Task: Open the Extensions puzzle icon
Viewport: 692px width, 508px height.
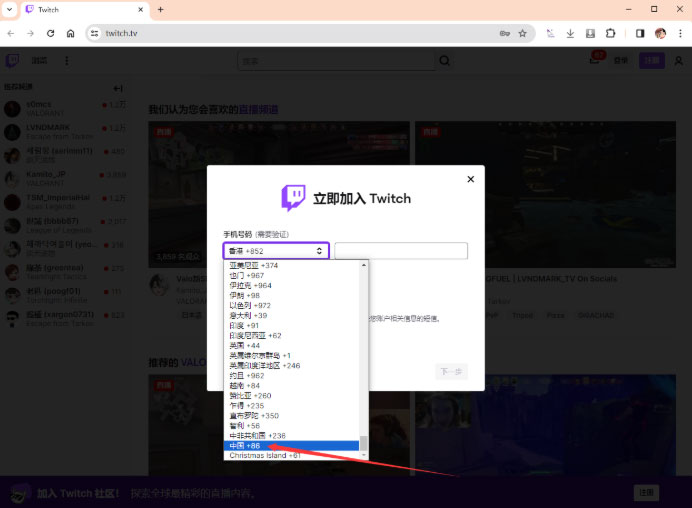Action: click(x=610, y=33)
